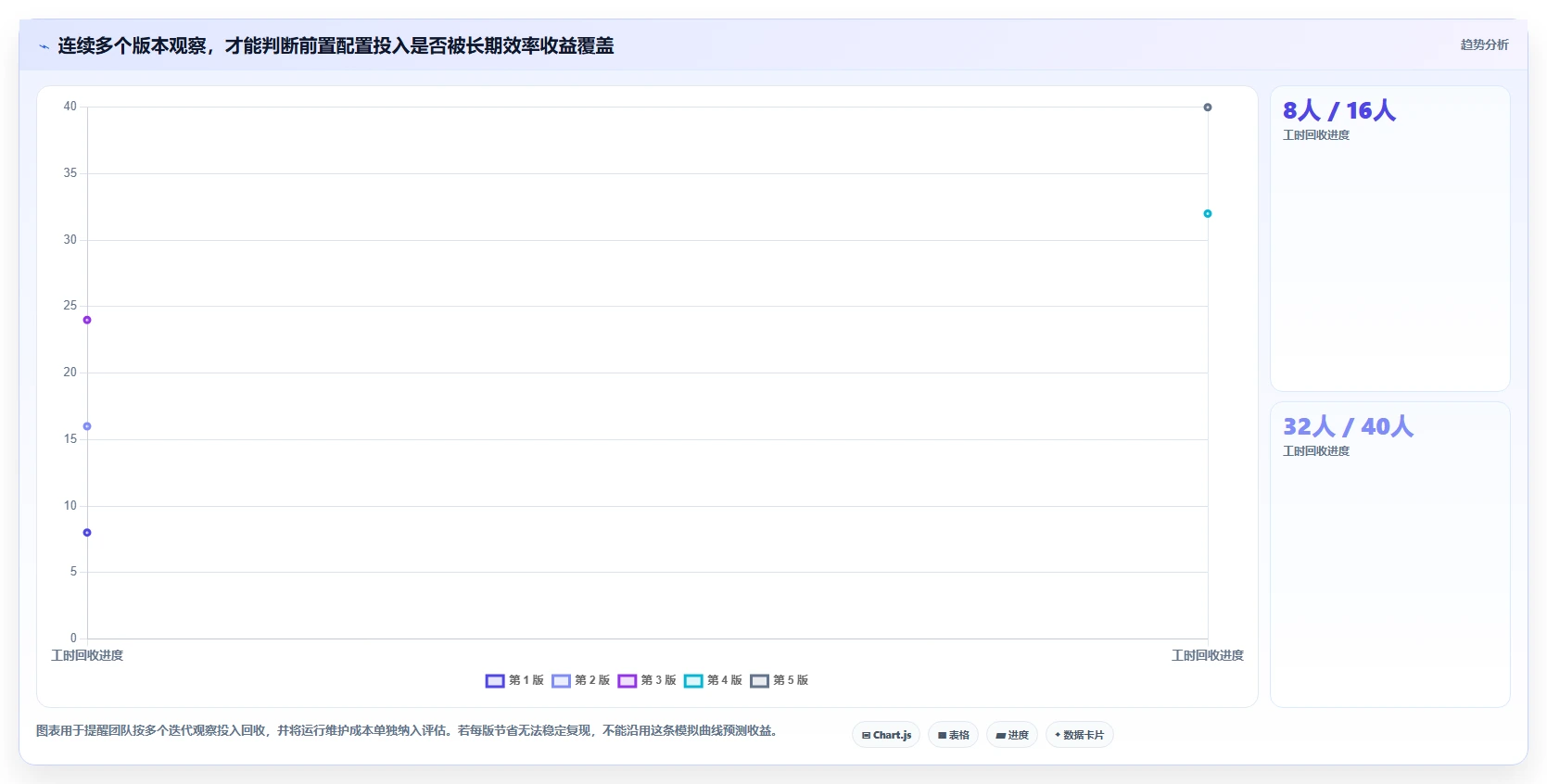The height and width of the screenshot is (784, 1547).
Task: Click the footer note starting 图表用于提醒团队
Action: tap(406, 731)
